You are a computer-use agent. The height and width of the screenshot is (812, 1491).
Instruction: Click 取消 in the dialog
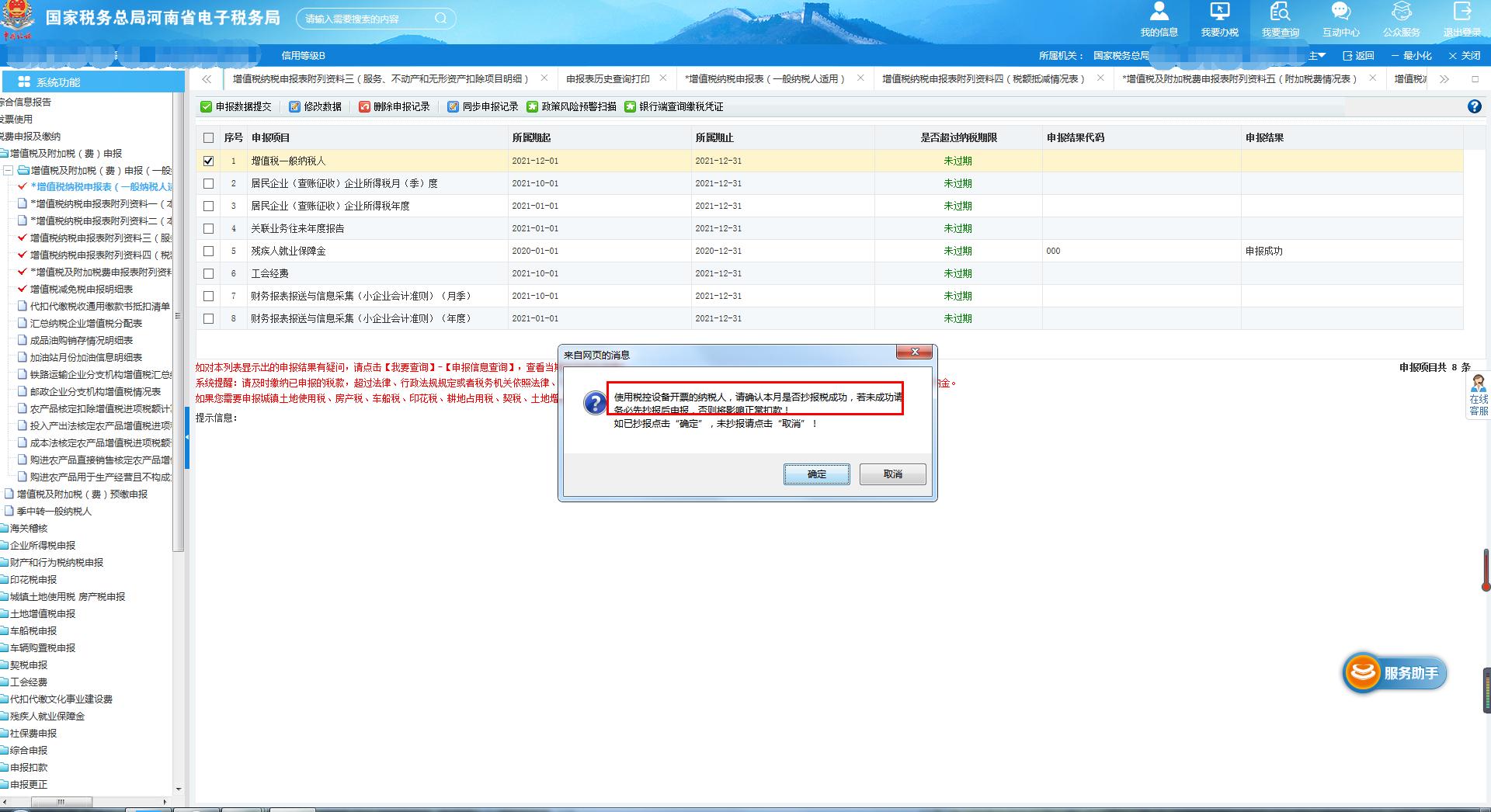tap(892, 474)
